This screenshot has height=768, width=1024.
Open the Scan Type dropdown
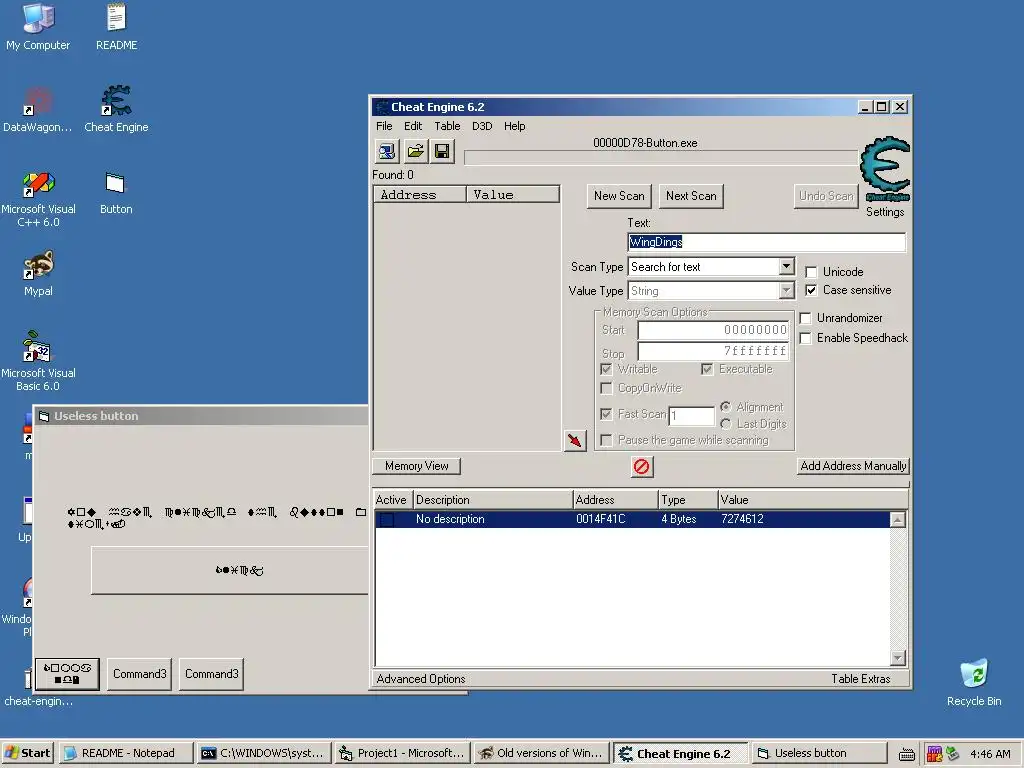pos(786,266)
